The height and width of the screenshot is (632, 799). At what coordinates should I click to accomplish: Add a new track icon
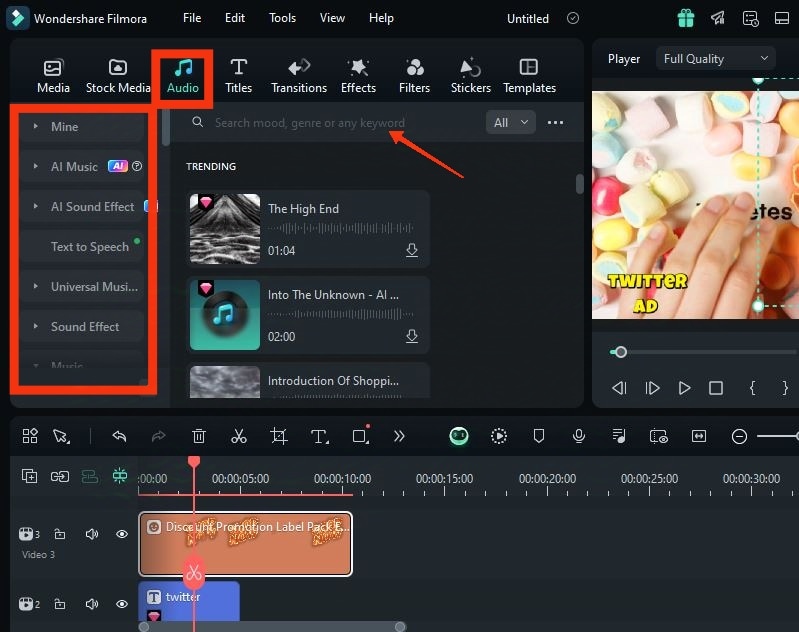click(29, 476)
